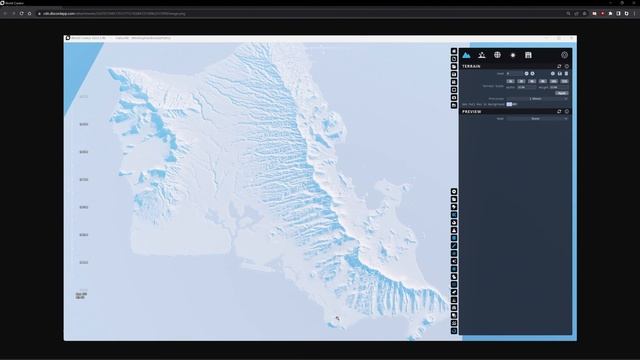The width and height of the screenshot is (640, 360).
Task: Open the settings ring icon in the side panel tab row
Action: pos(564,55)
